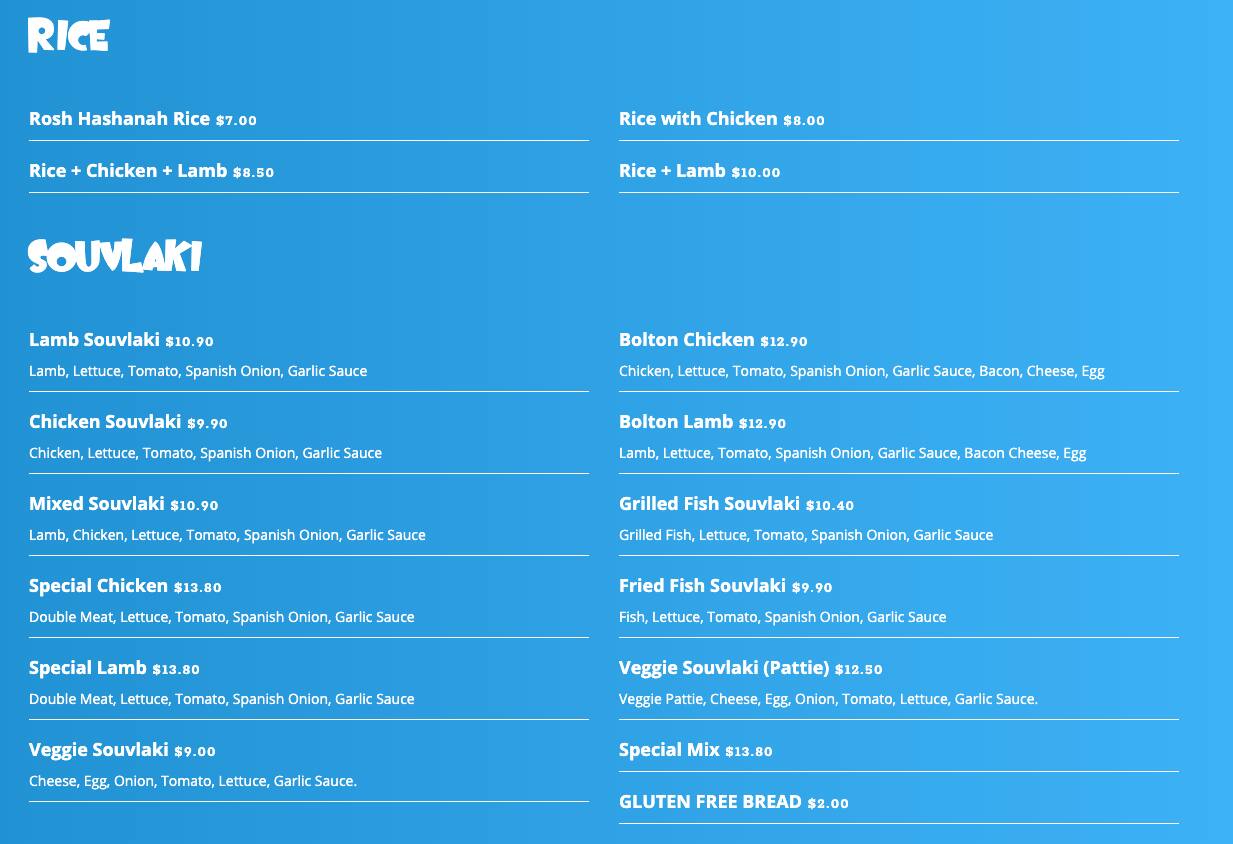
Task: Pick the Bolton Lamb item
Action: (675, 422)
